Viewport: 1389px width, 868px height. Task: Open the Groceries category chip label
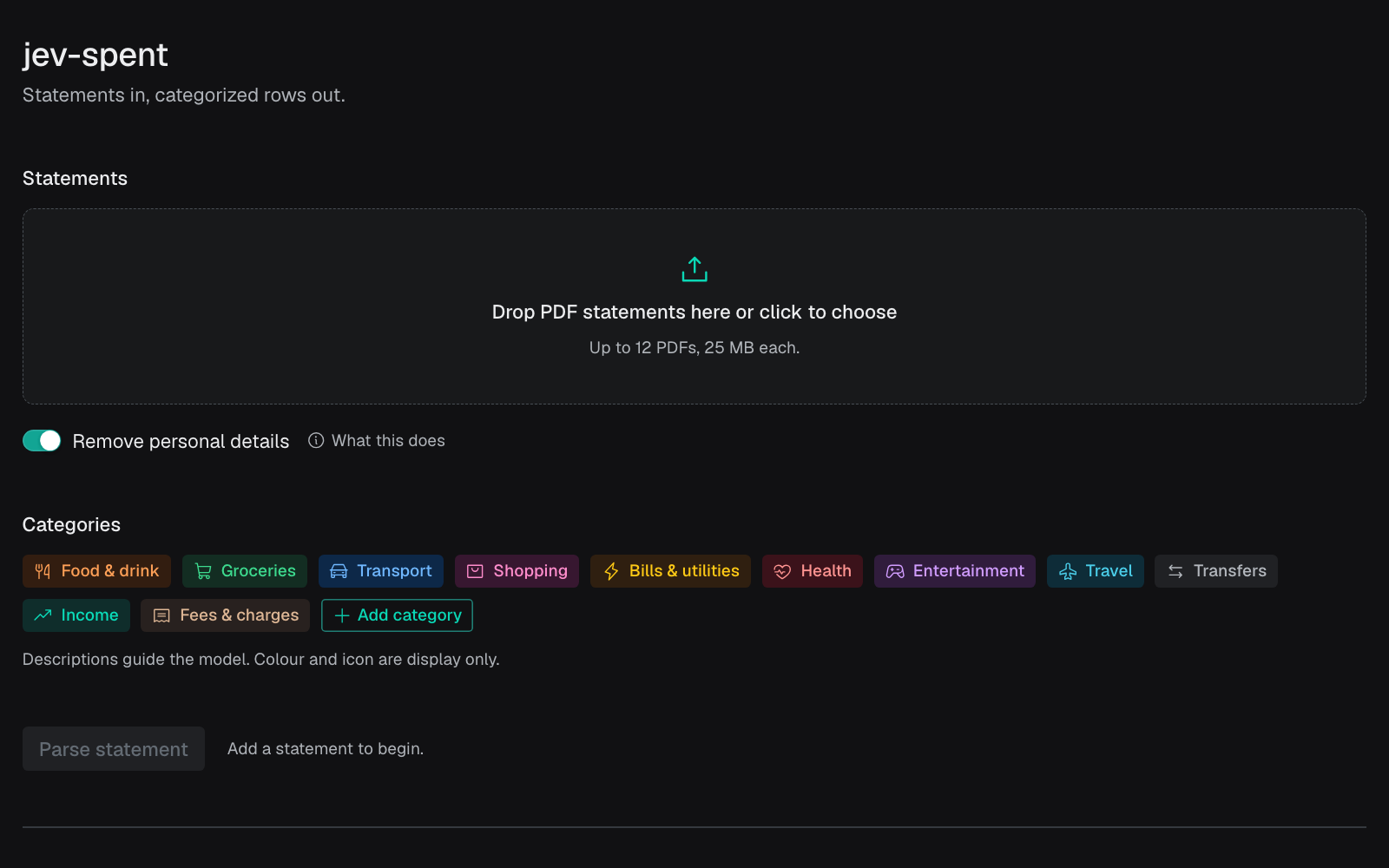[x=259, y=571]
